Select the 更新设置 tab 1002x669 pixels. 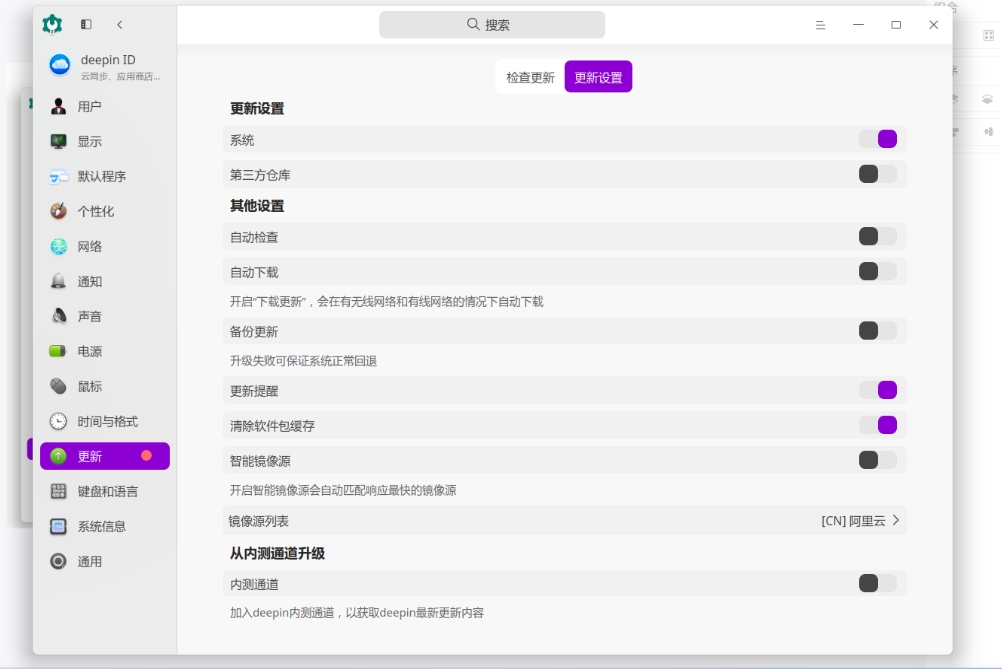pyautogui.click(x=598, y=77)
